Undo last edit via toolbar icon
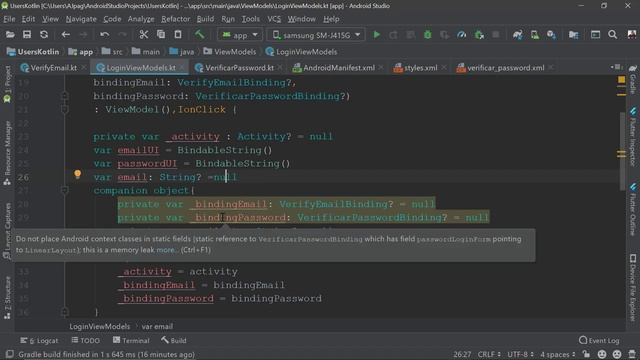This screenshot has height=360, width=640. [x=104, y=35]
